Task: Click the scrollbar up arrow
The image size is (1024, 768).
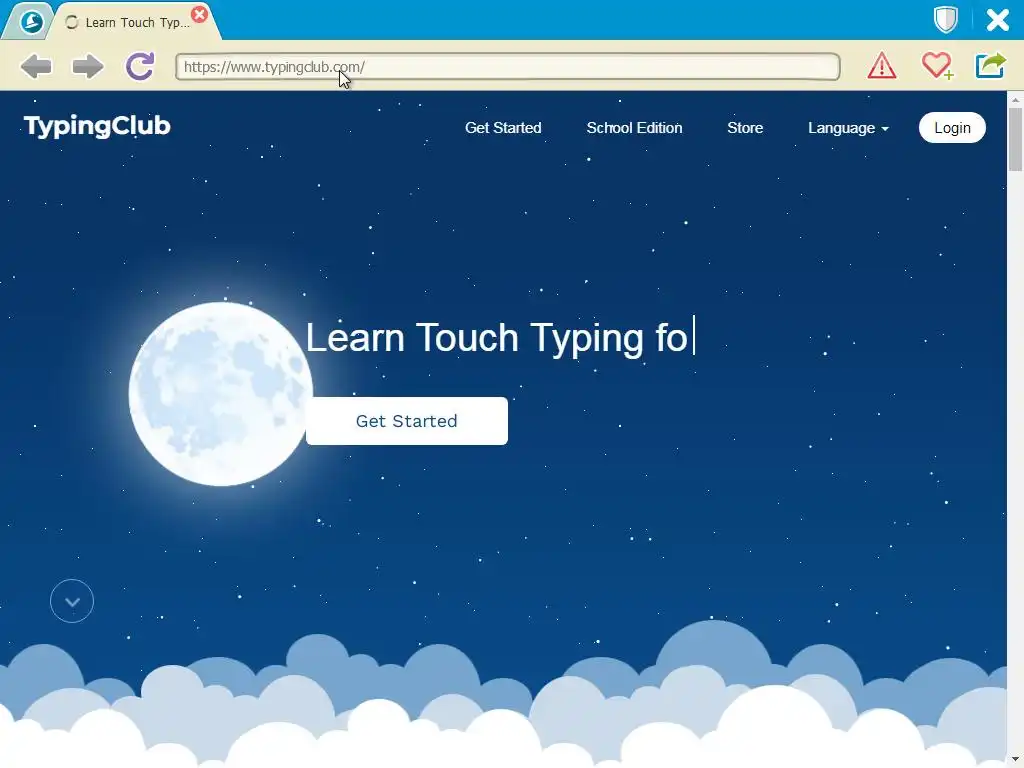Action: click(x=1015, y=99)
